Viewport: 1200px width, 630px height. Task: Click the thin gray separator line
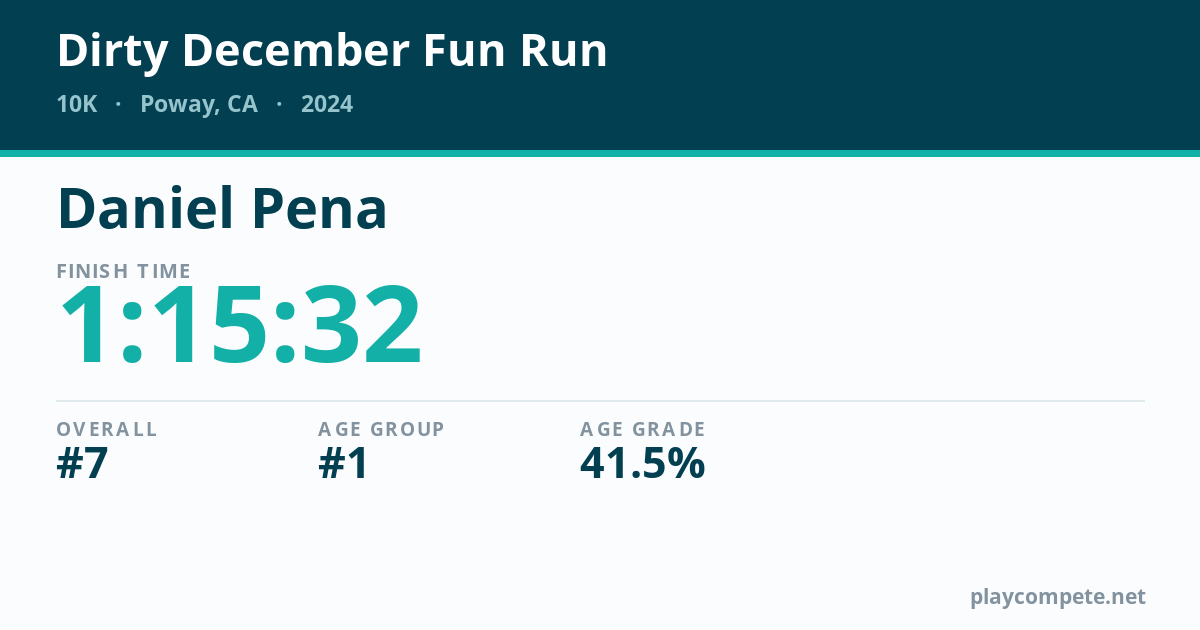pos(600,401)
